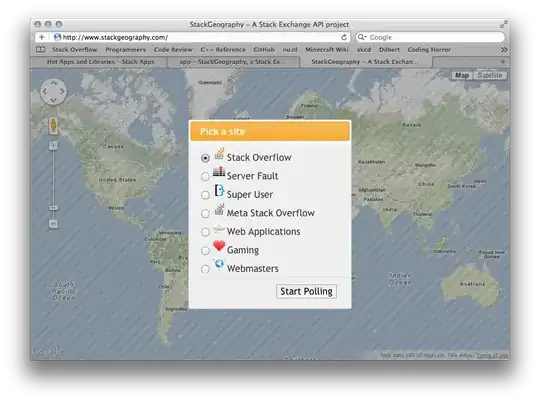540x402 pixels.
Task: Click the Gaming heart logo icon
Action: (x=219, y=246)
